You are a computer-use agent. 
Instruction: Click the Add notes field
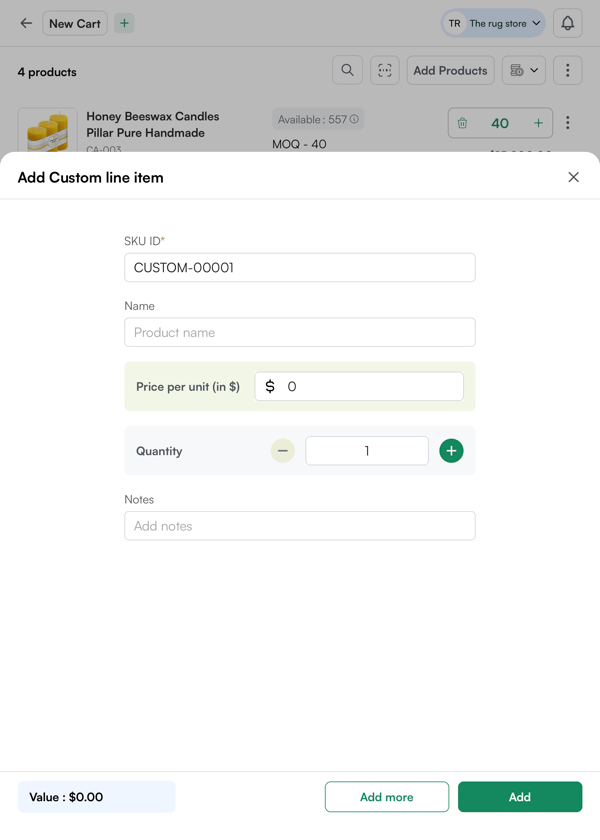[x=299, y=526]
